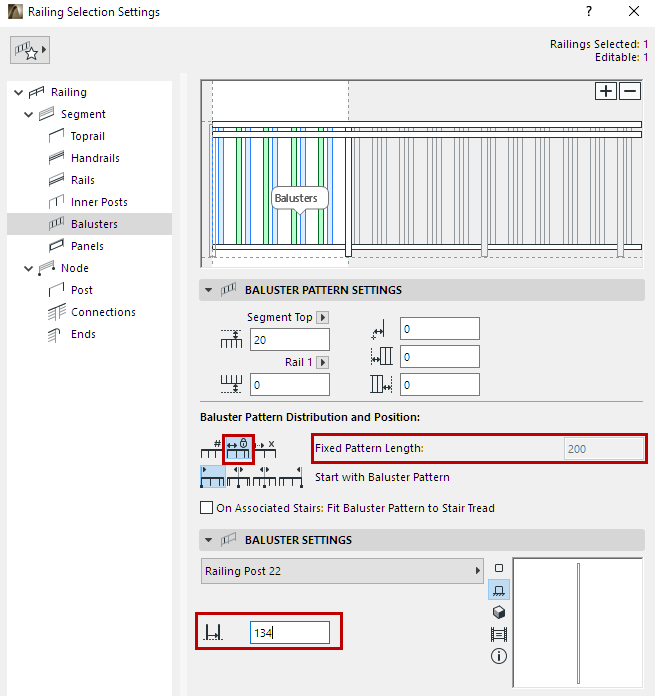This screenshot has height=696, width=655.
Task: Select fixed pattern length distribution icon
Action: (x=238, y=449)
